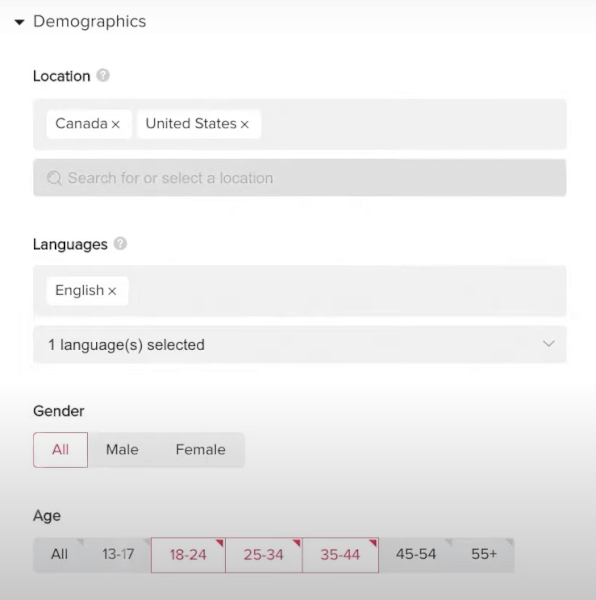Expand the language list chevron arrow
The width and height of the screenshot is (596, 600).
(549, 344)
